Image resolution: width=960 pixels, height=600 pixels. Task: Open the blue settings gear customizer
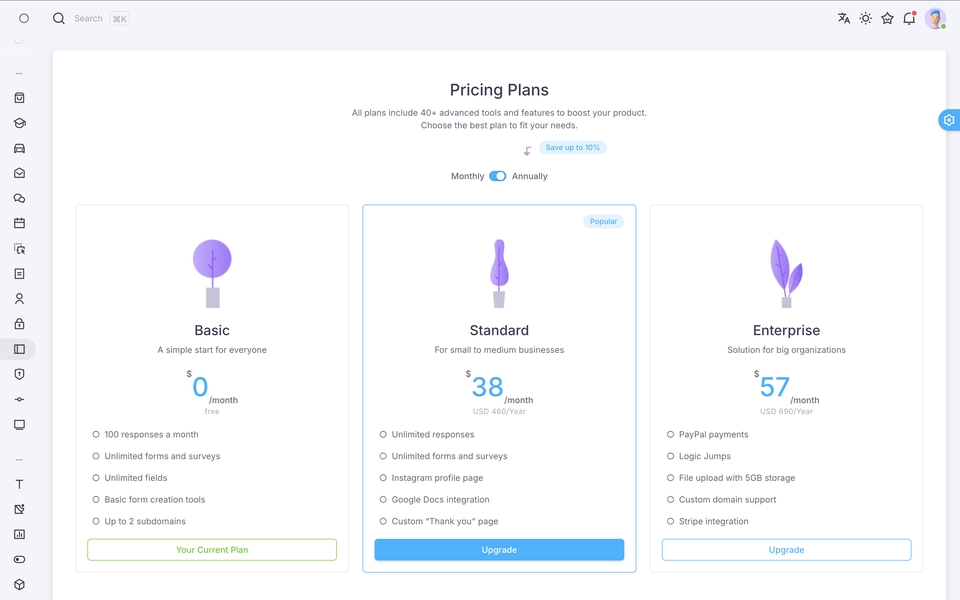click(949, 120)
